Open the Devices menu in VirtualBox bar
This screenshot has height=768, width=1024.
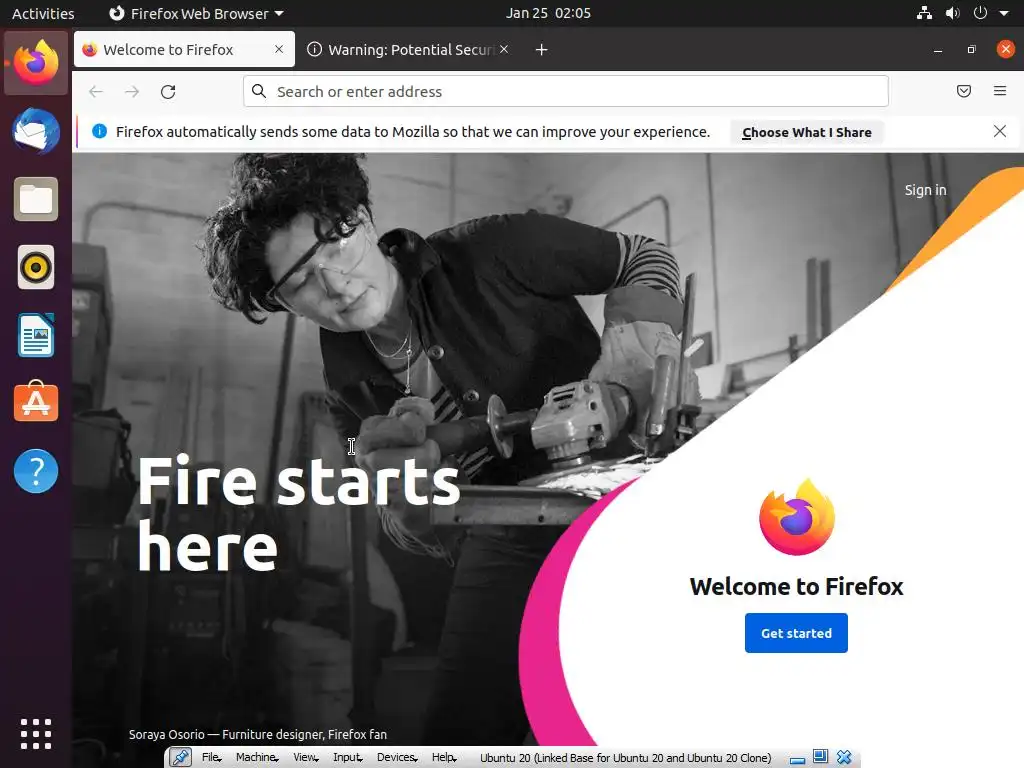click(x=396, y=757)
